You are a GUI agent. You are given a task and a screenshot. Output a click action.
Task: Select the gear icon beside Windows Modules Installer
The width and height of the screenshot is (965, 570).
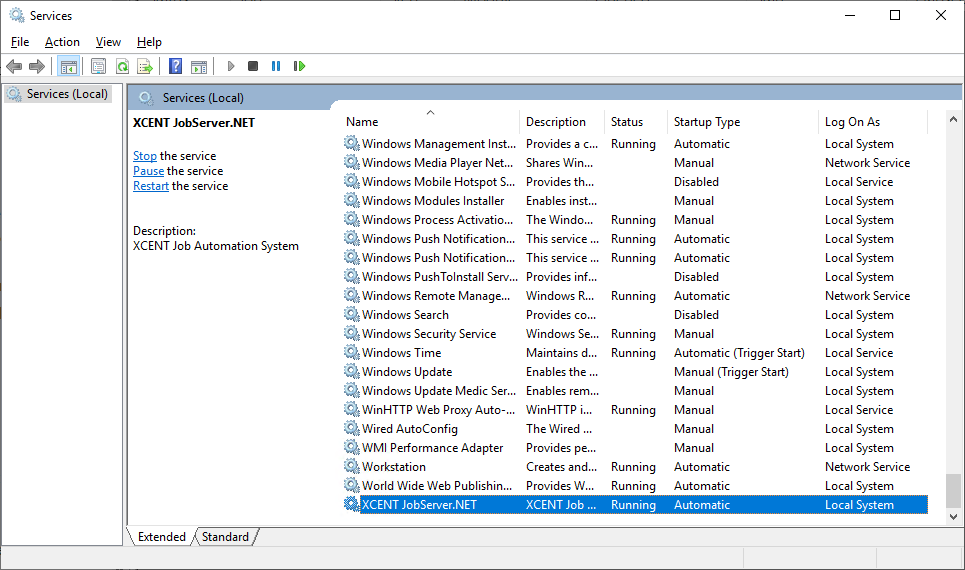351,200
